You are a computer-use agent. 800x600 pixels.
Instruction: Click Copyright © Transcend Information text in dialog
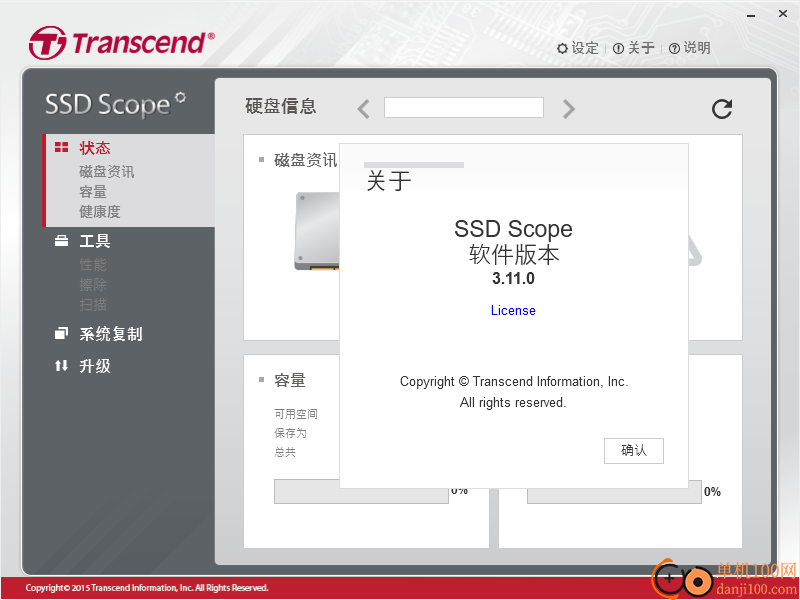coord(514,382)
